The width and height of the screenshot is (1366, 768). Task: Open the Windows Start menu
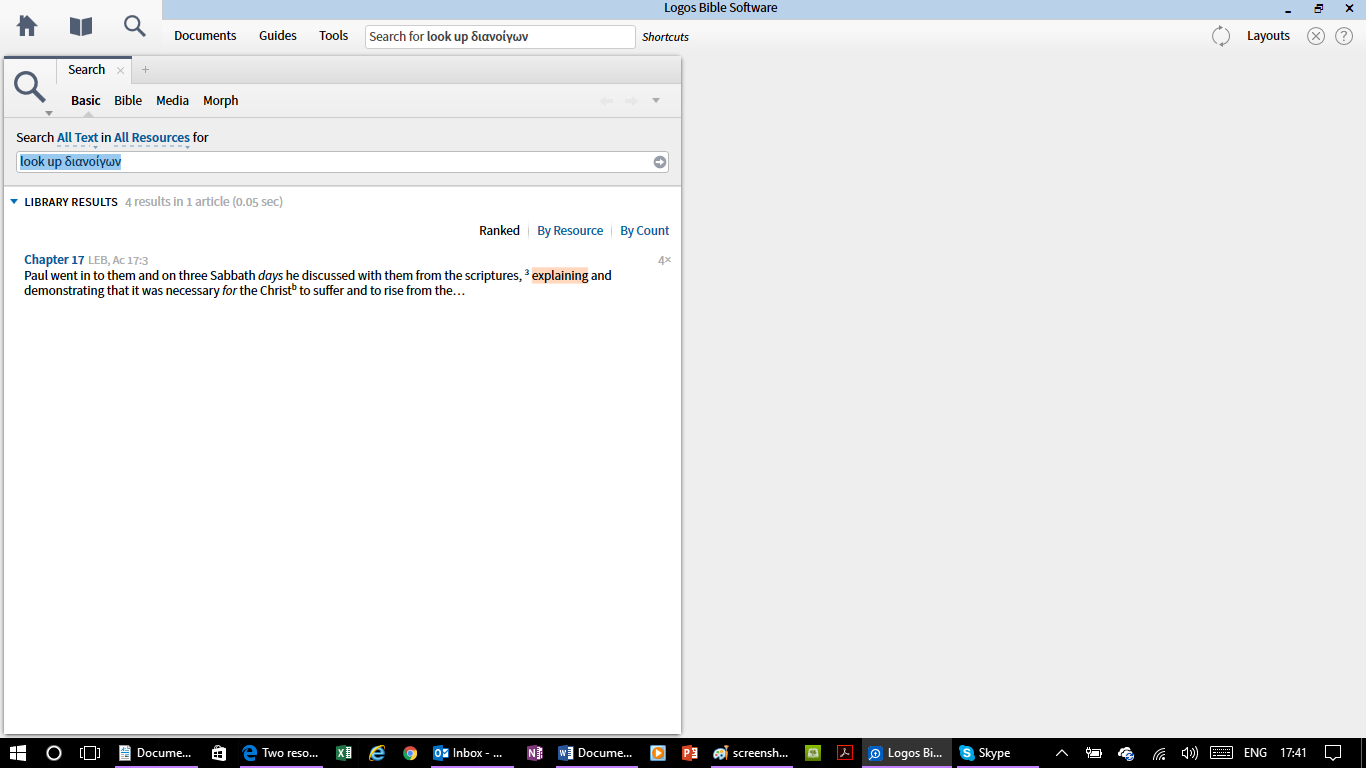click(x=17, y=753)
